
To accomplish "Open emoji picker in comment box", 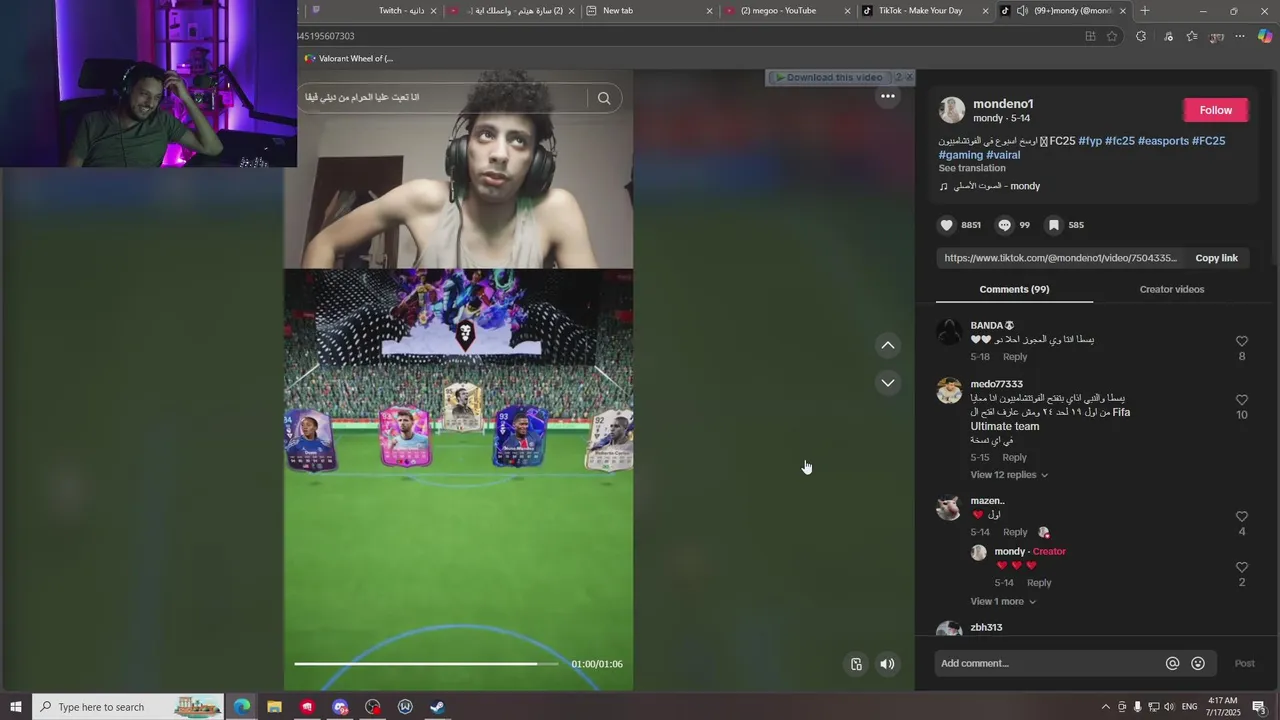I will [1198, 663].
